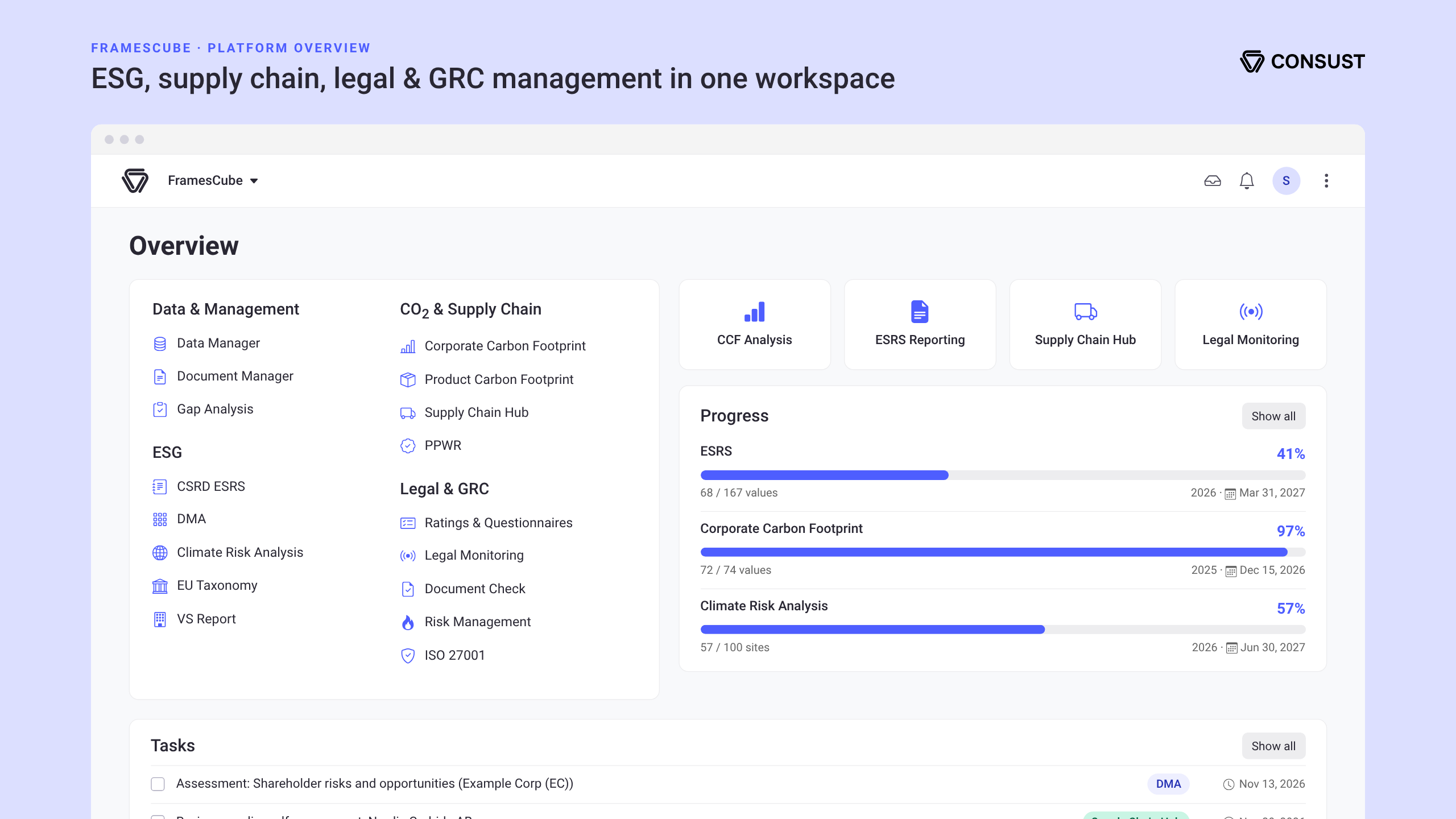Open the Shareholder risks assessment task title

pyautogui.click(x=375, y=784)
